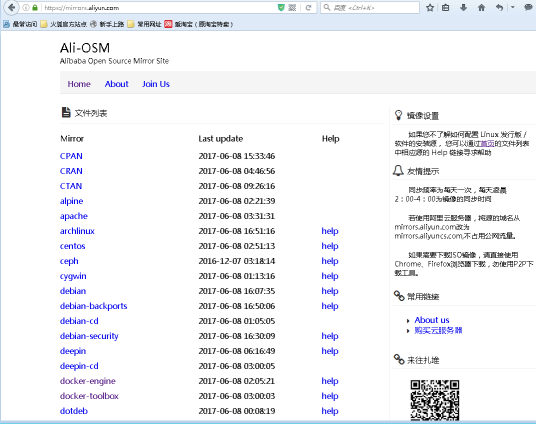Click the green padlock security icon
Viewport: 536px width, 424px height.
click(35, 8)
